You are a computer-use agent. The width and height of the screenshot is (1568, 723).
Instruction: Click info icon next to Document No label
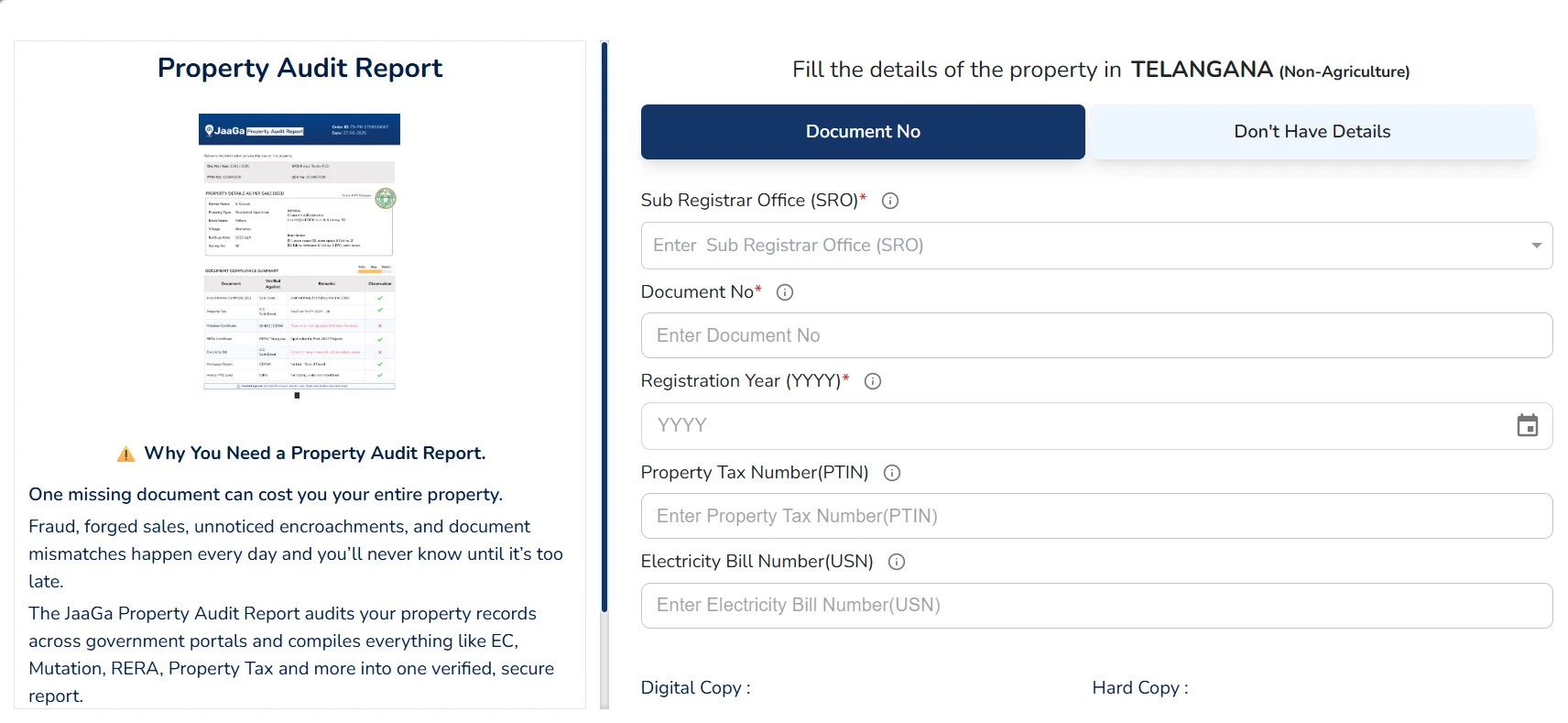tap(785, 292)
